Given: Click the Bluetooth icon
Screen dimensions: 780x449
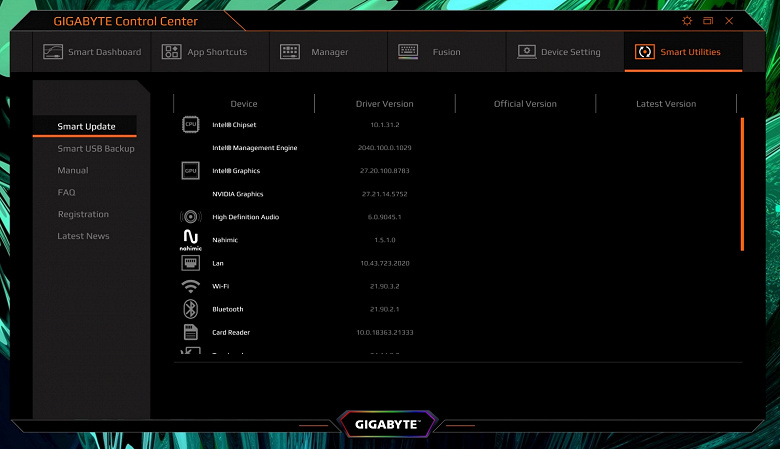Looking at the screenshot, I should (191, 309).
